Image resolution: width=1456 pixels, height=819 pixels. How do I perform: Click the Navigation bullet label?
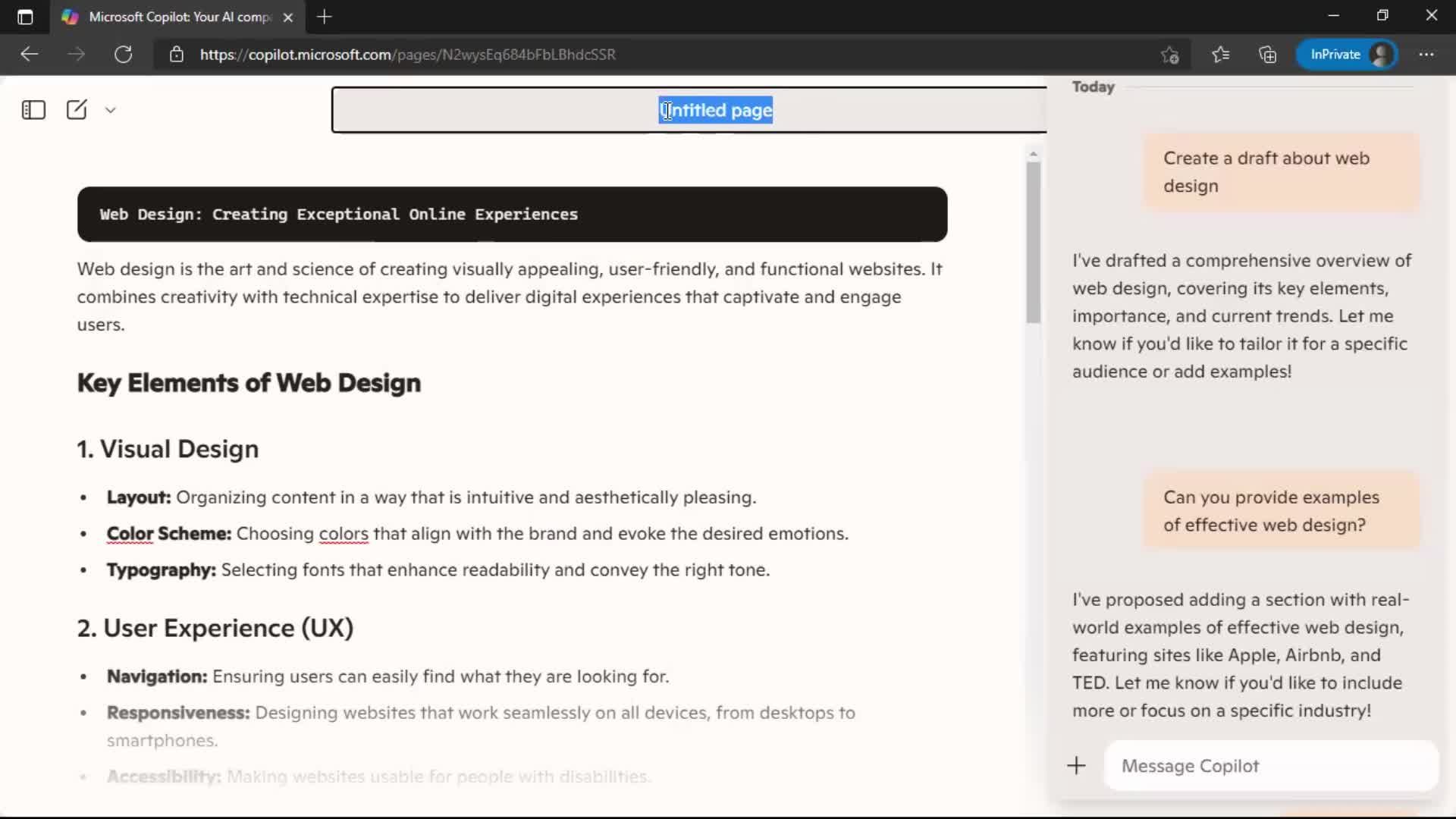[156, 676]
